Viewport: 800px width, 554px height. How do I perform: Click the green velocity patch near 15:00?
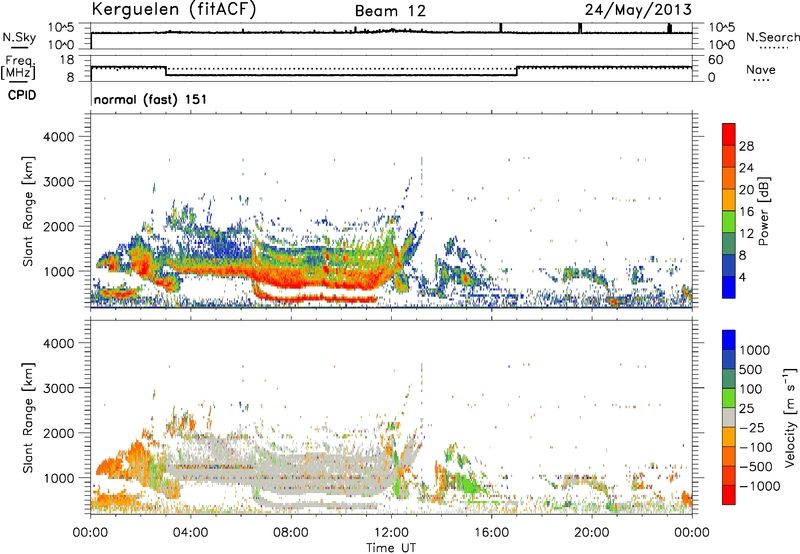coord(469,482)
